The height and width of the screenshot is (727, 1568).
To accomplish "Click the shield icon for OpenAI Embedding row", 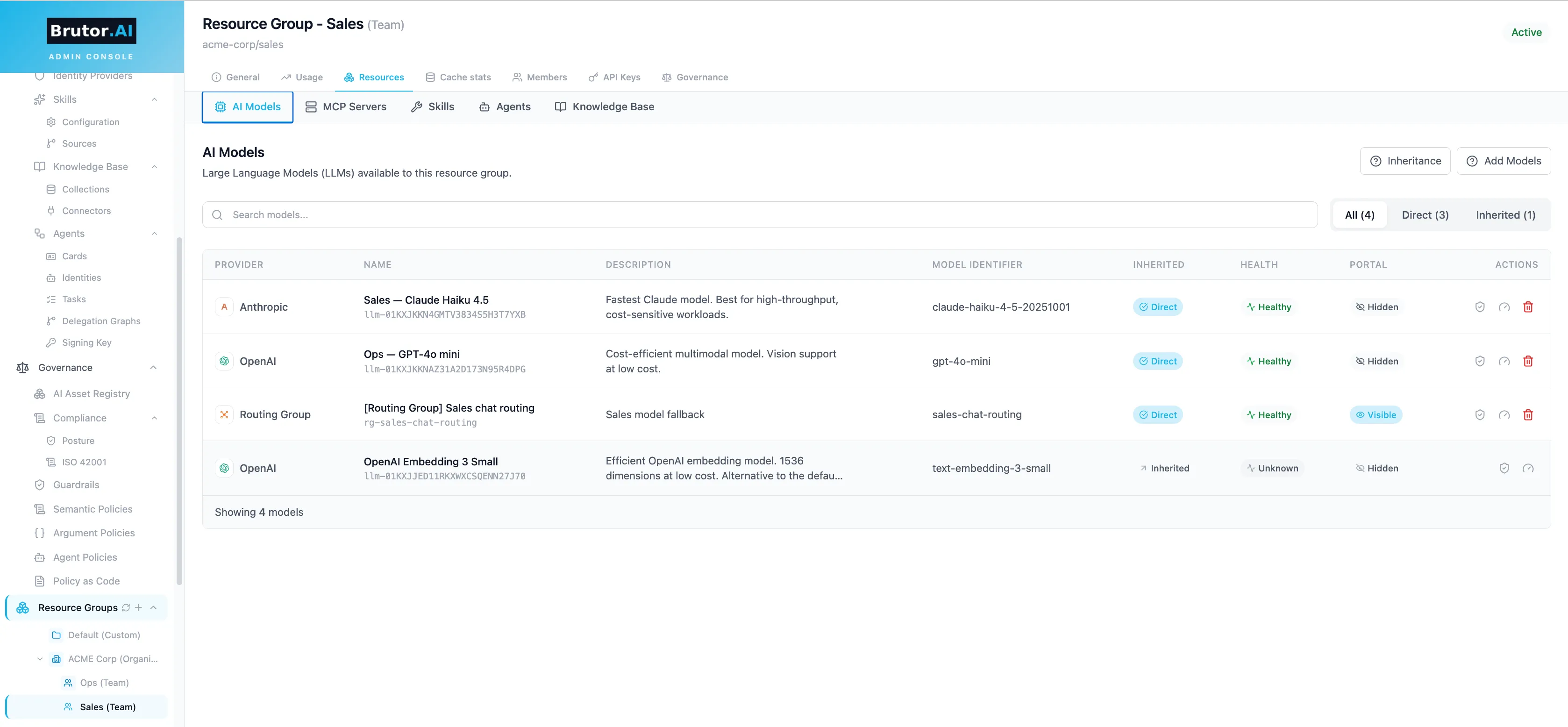I will coord(1504,468).
